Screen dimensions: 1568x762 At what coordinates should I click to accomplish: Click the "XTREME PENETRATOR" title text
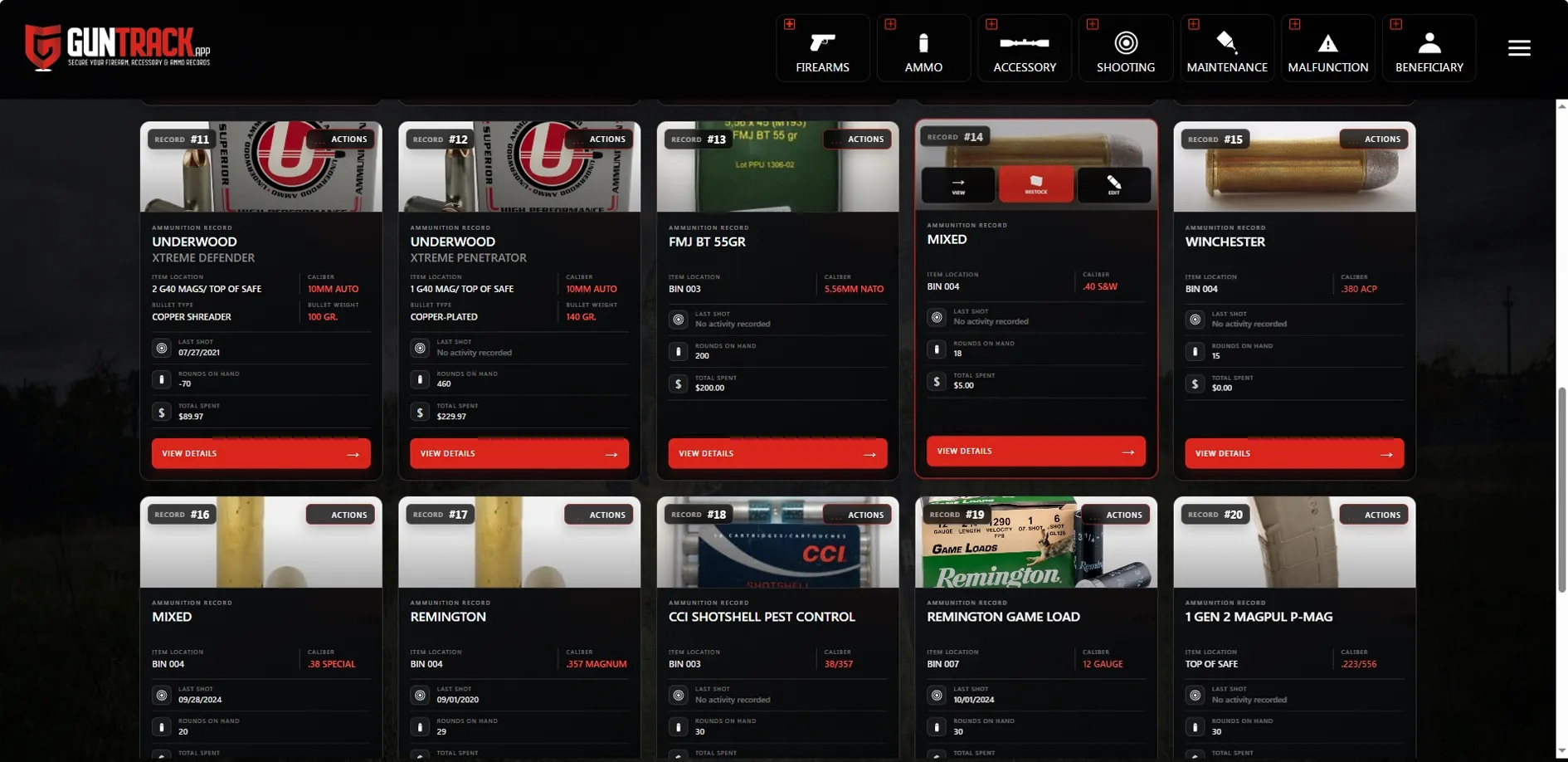469,258
